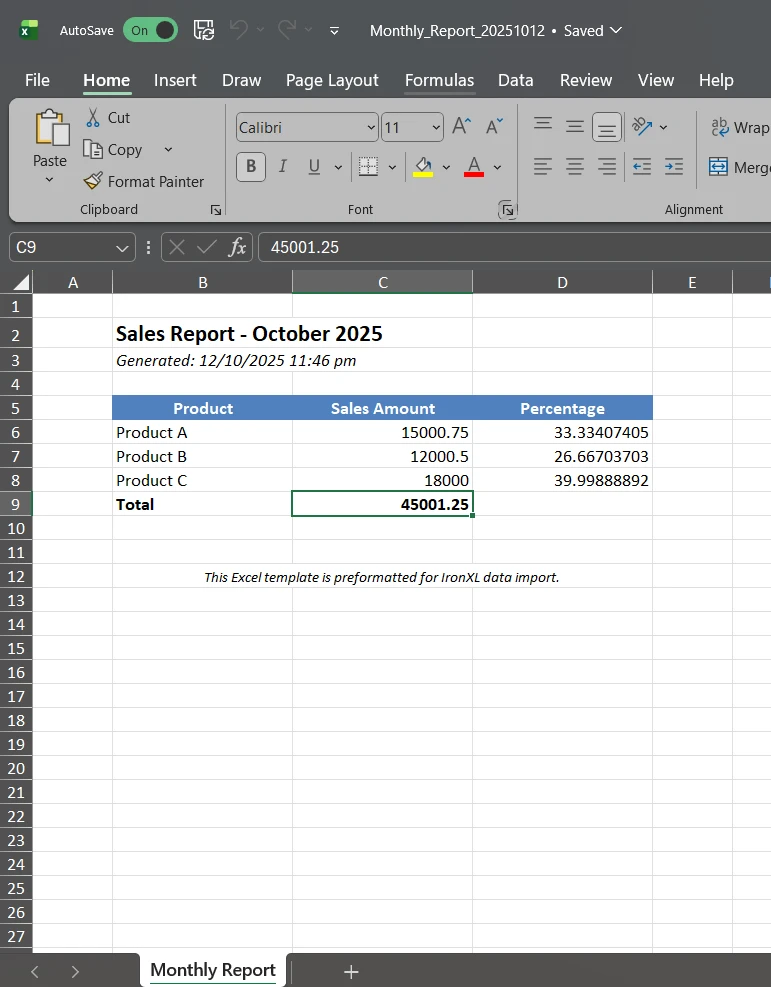
Task: Click the Insert Function fx icon
Action: [x=237, y=247]
